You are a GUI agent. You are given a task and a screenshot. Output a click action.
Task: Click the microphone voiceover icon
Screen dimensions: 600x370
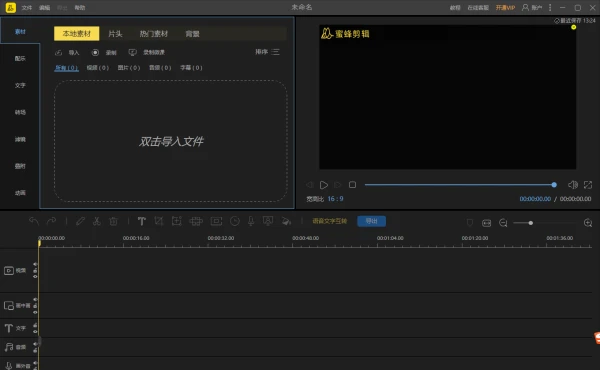pyautogui.click(x=251, y=221)
